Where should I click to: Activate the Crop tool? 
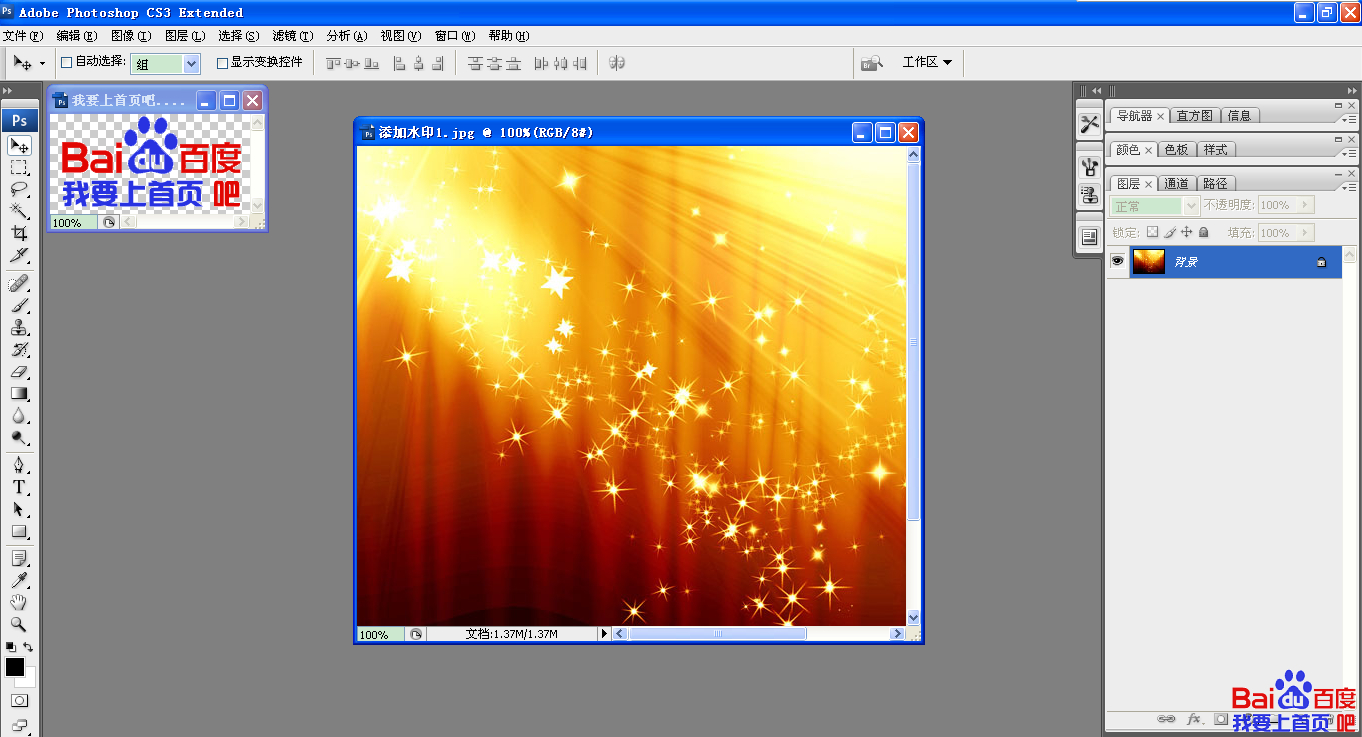19,232
